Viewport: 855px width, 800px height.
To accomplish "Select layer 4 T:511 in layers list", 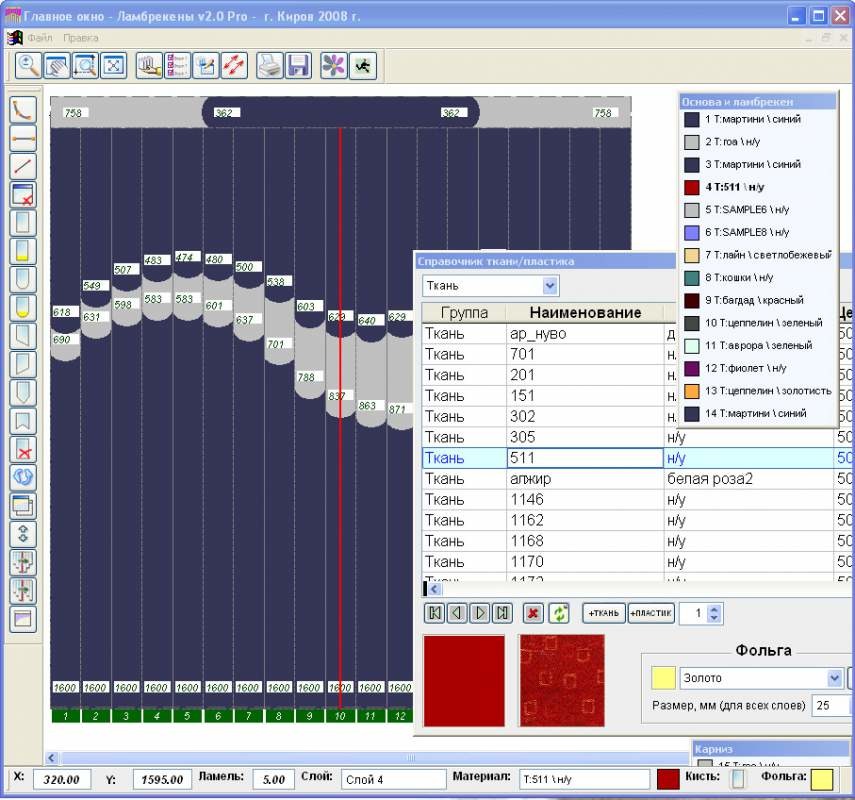I will coord(758,187).
